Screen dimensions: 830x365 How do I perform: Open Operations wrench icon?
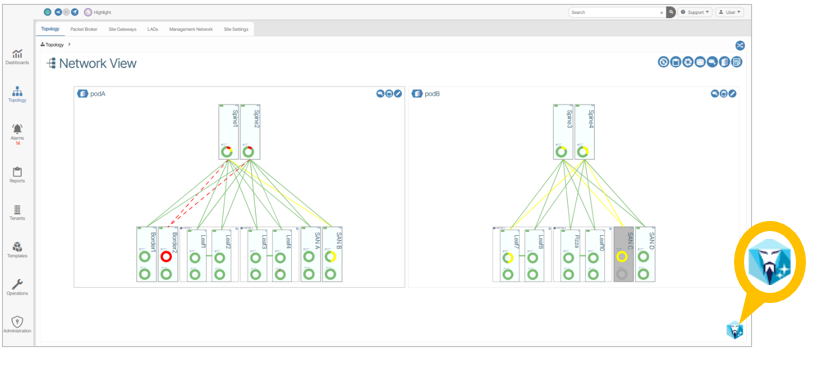tap(17, 288)
